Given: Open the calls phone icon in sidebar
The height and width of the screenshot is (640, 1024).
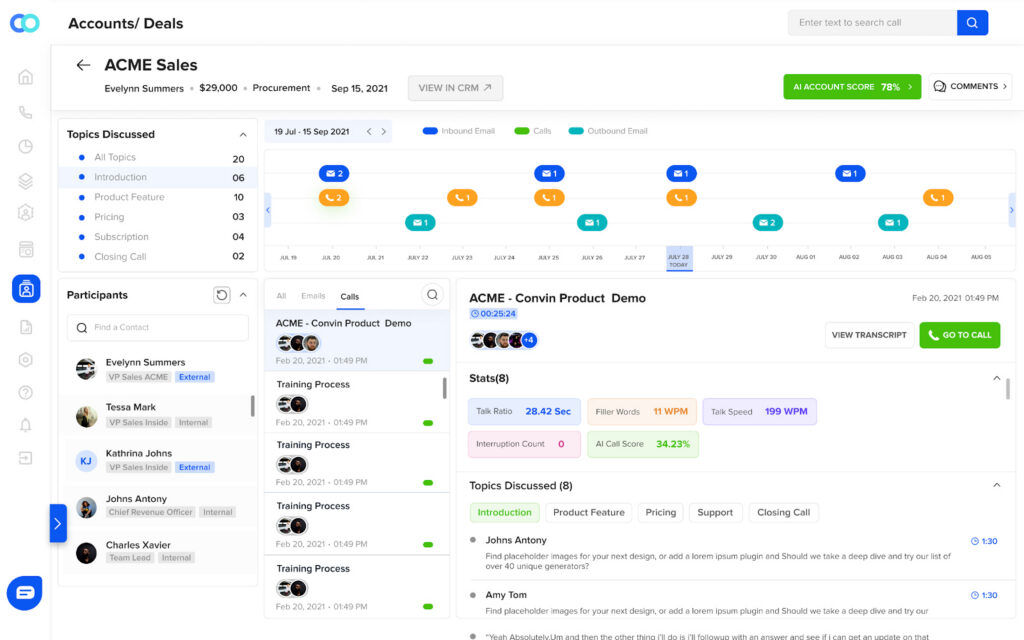Looking at the screenshot, I should coord(26,113).
